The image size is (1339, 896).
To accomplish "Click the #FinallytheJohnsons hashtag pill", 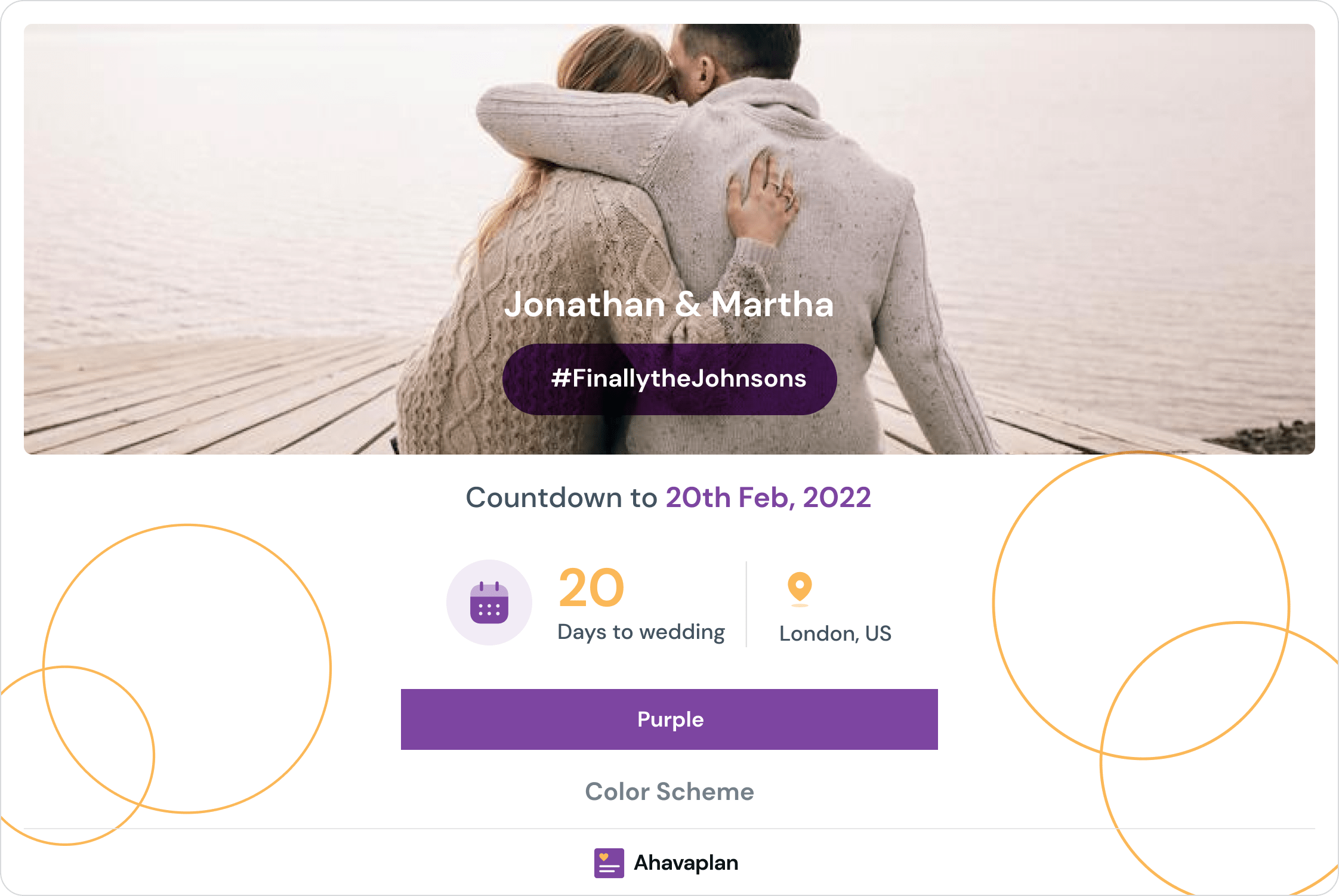I will [669, 379].
